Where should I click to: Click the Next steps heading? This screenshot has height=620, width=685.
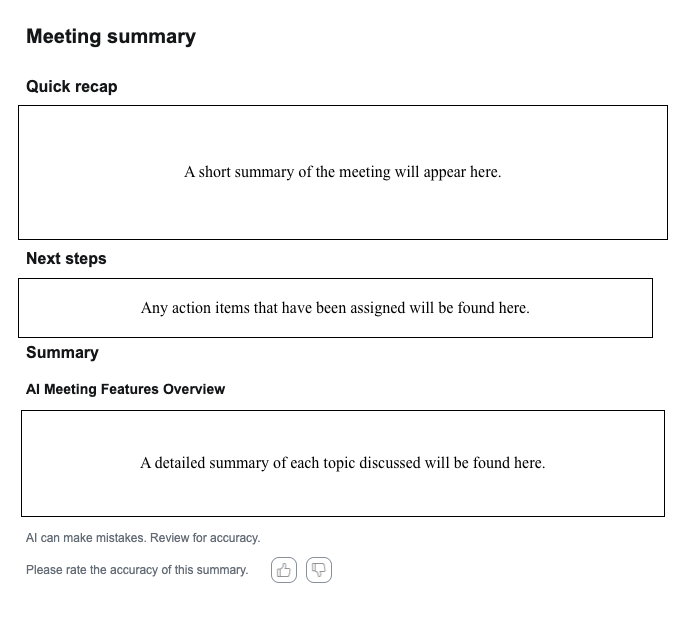(66, 259)
